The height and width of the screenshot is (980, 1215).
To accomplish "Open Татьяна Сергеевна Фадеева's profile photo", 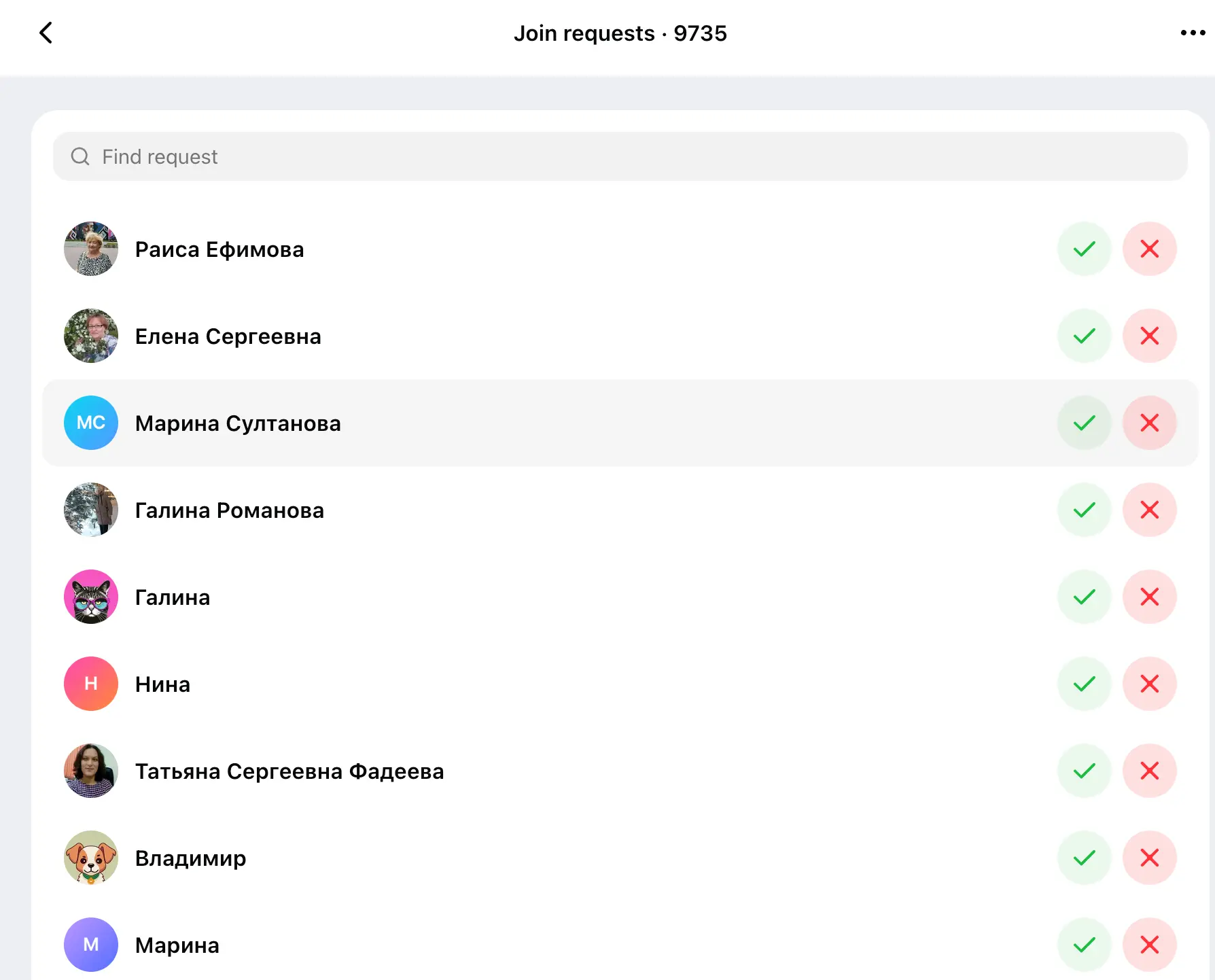I will coord(91,771).
